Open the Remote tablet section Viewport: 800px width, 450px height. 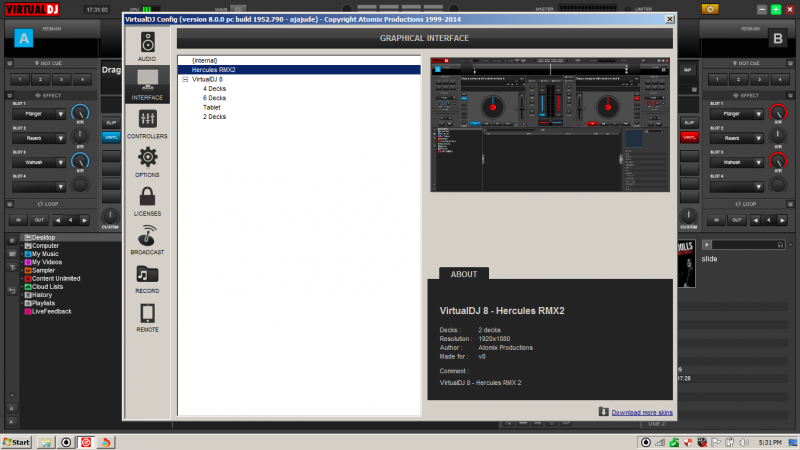[147, 317]
